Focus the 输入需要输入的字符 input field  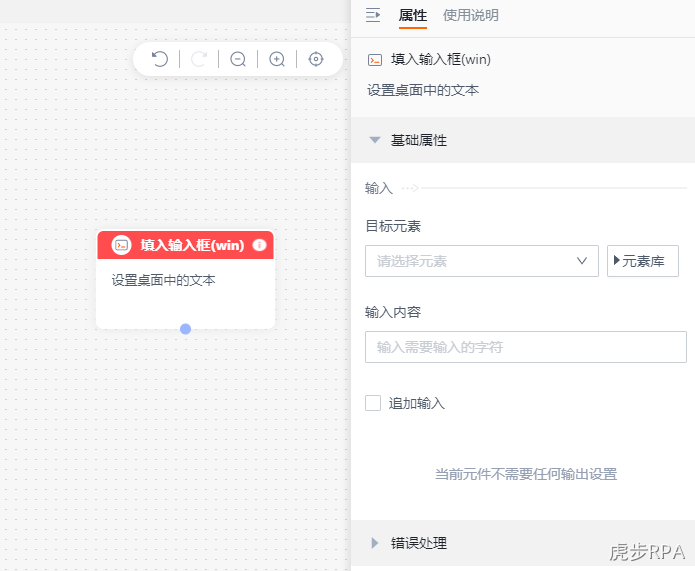coord(526,347)
